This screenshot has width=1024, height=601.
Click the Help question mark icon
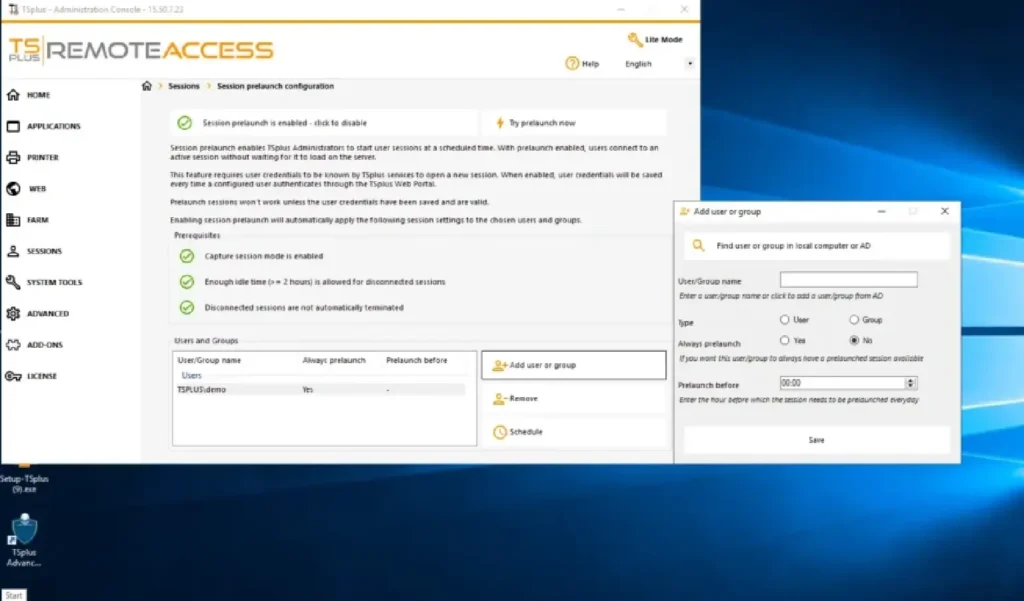click(572, 64)
